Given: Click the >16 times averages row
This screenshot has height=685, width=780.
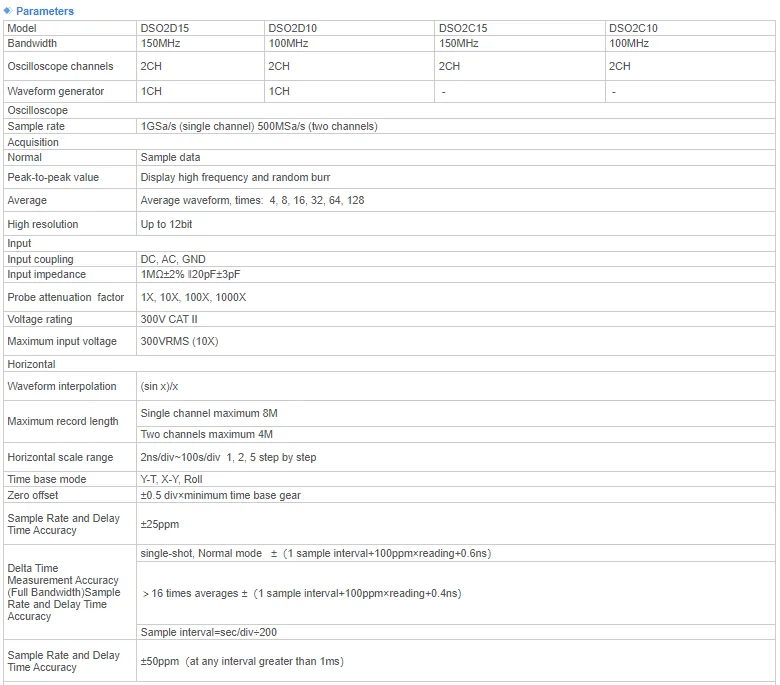Looking at the screenshot, I should tap(456, 593).
